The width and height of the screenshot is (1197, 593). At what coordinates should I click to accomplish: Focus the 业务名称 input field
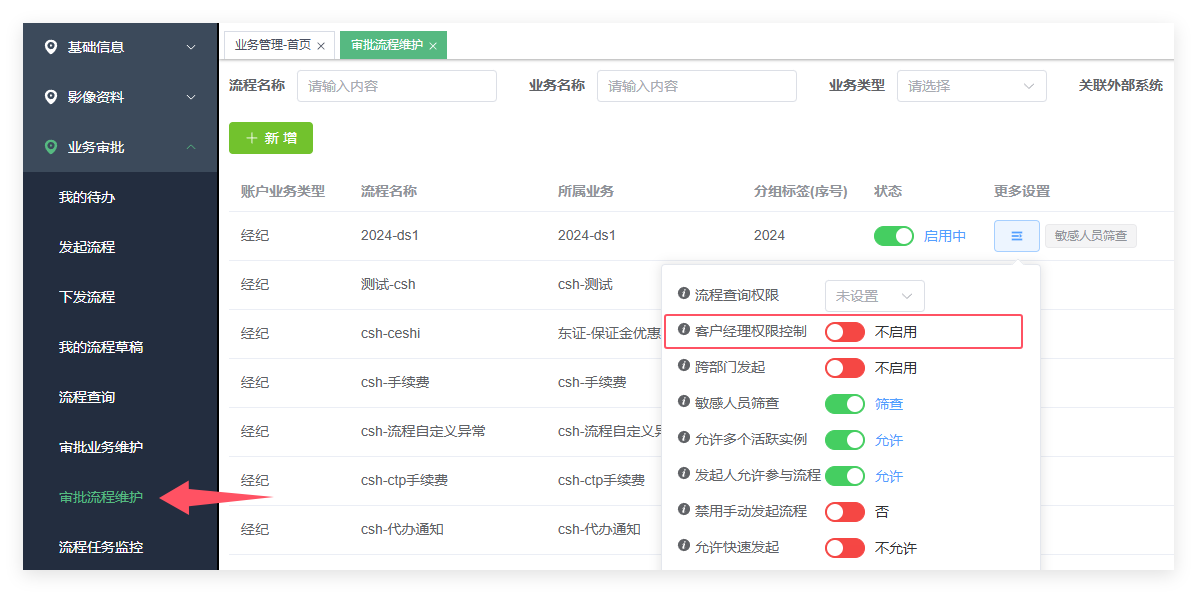[x=697, y=85]
